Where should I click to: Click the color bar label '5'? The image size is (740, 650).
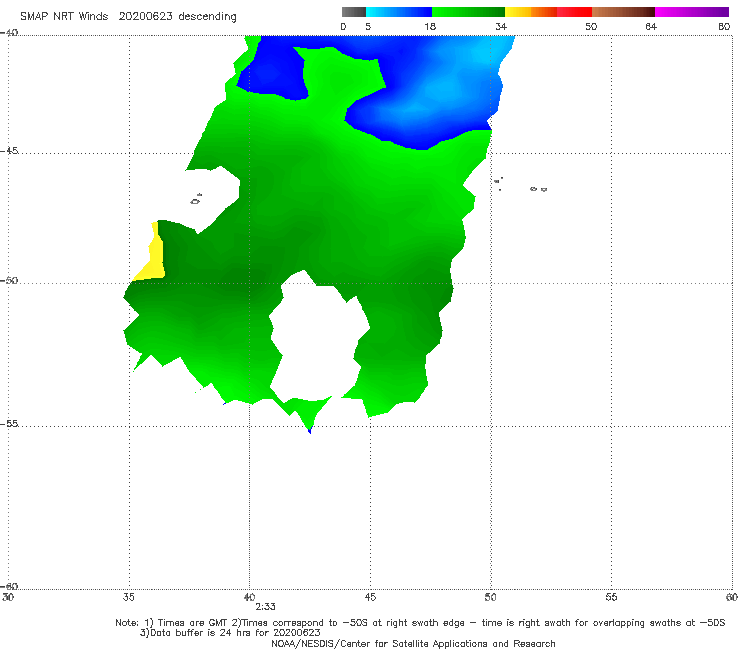[x=368, y=26]
